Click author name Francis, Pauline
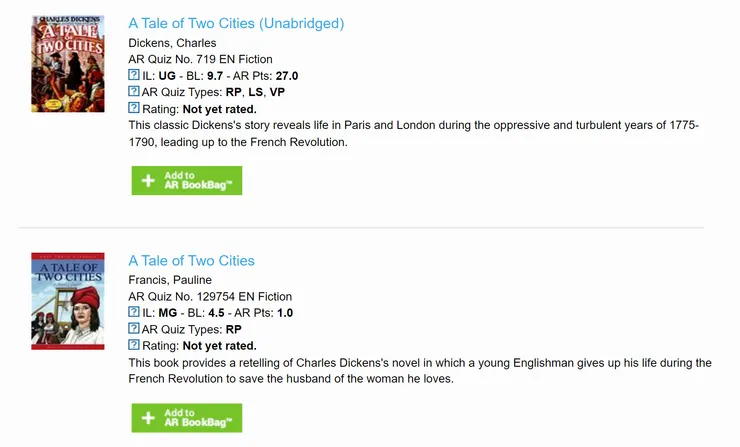The width and height of the screenshot is (740, 447). click(169, 279)
